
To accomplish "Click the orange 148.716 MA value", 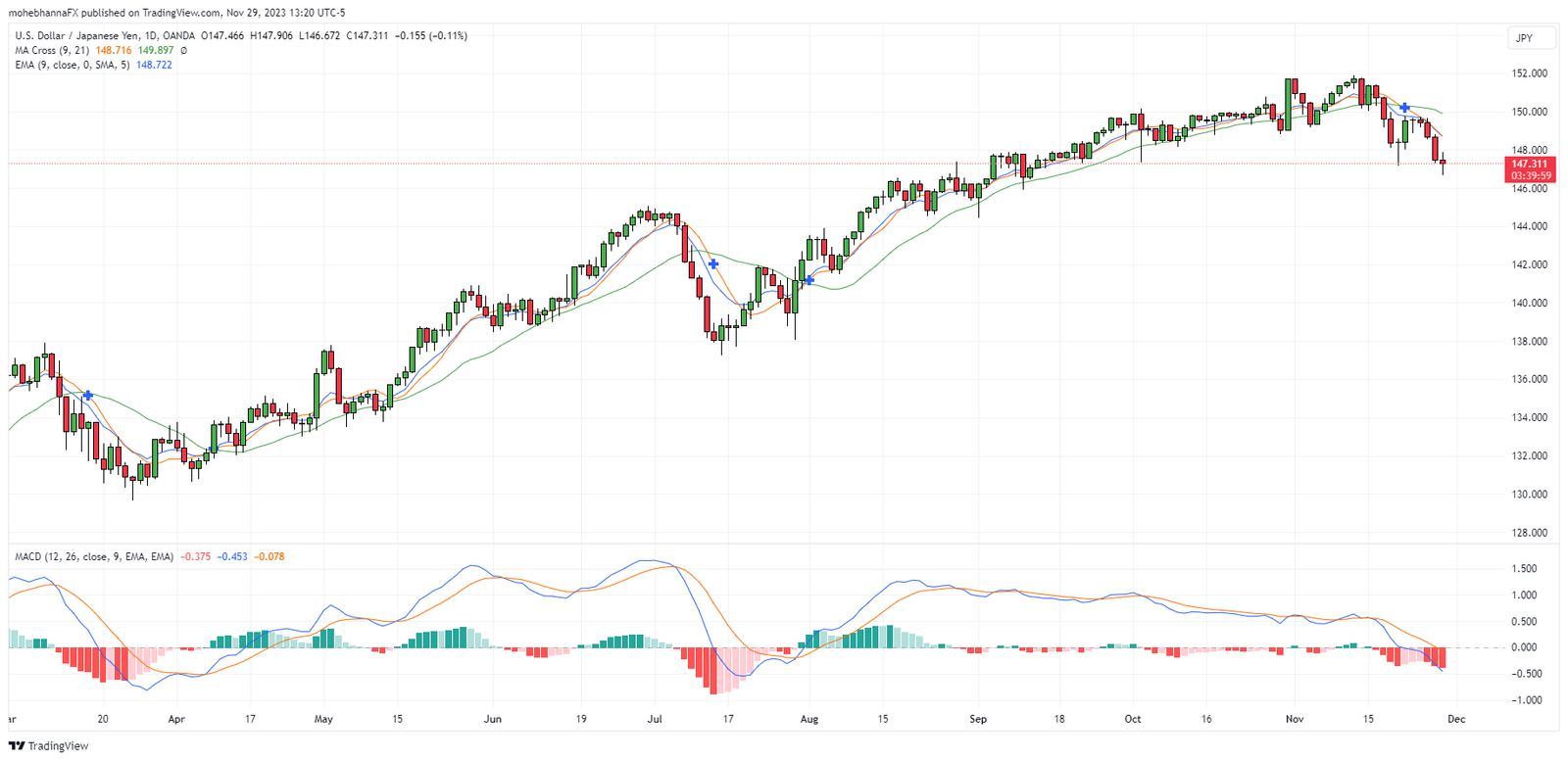I will tap(114, 50).
